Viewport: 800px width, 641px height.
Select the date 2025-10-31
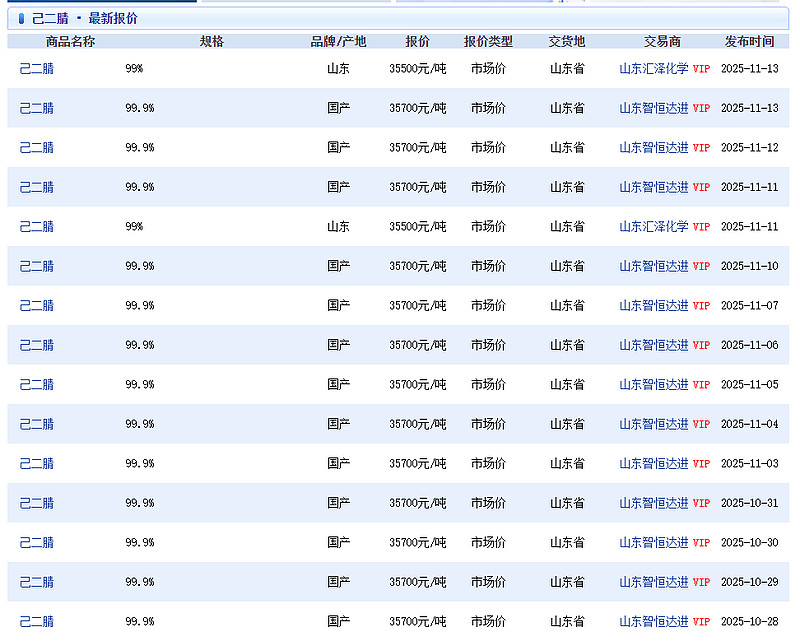point(749,503)
